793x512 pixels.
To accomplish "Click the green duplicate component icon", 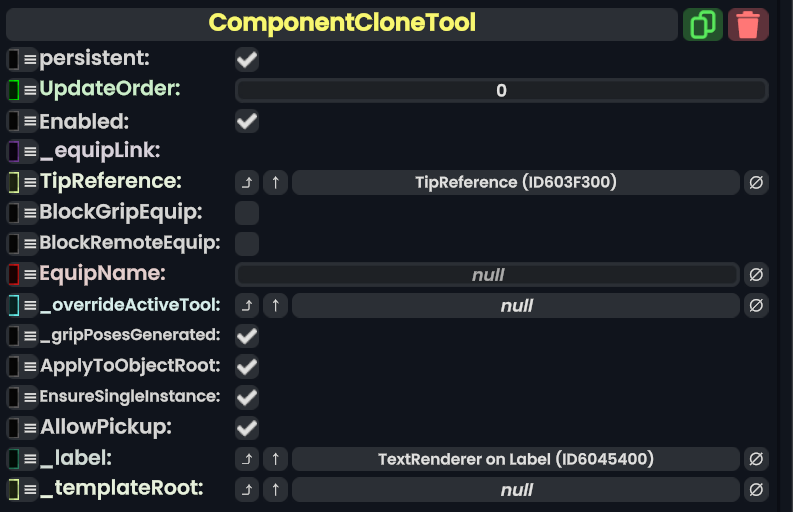I will [702, 24].
